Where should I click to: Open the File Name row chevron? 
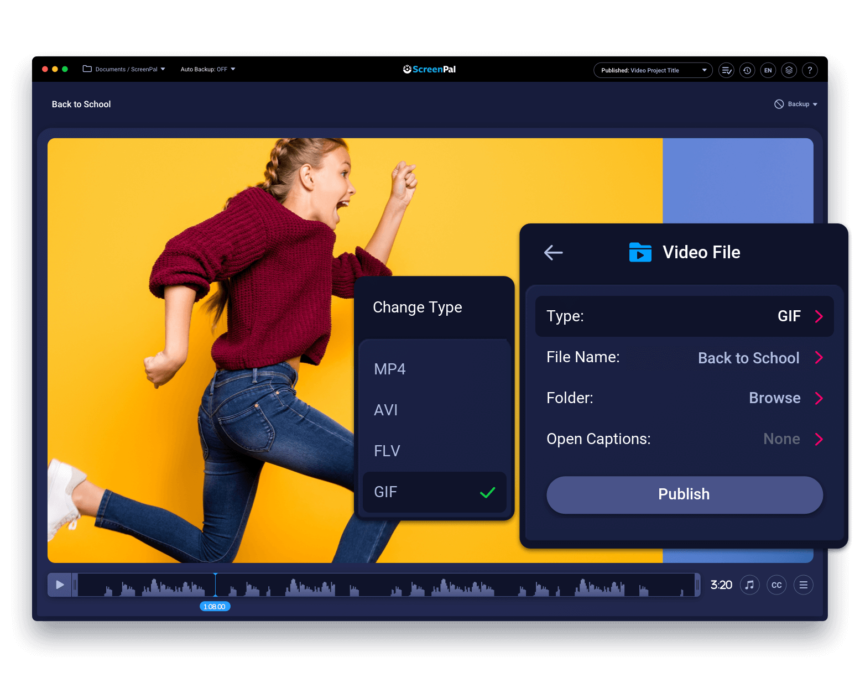818,358
